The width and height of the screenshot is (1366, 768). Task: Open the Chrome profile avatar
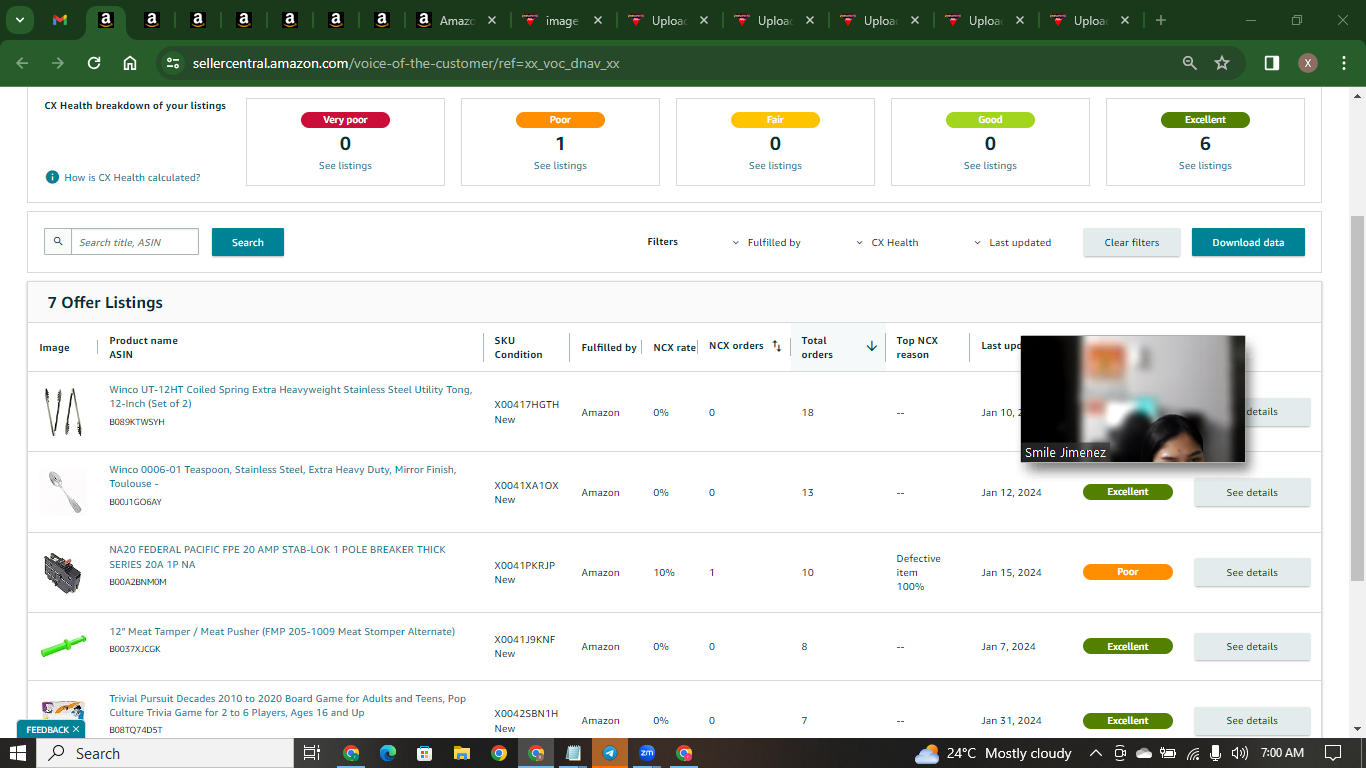pos(1308,63)
